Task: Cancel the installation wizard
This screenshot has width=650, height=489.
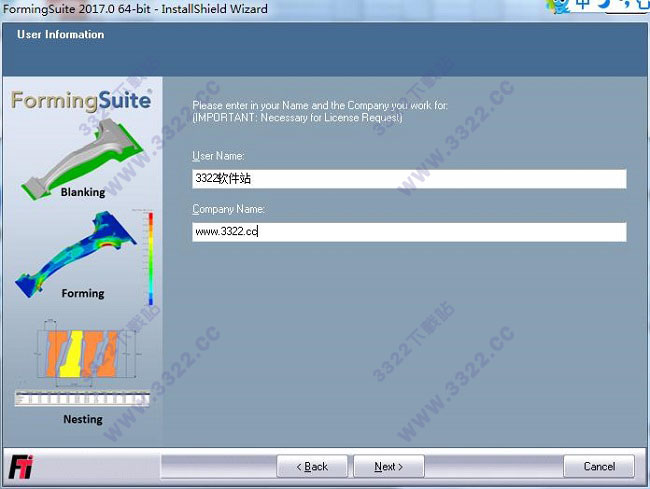Action: [x=599, y=467]
